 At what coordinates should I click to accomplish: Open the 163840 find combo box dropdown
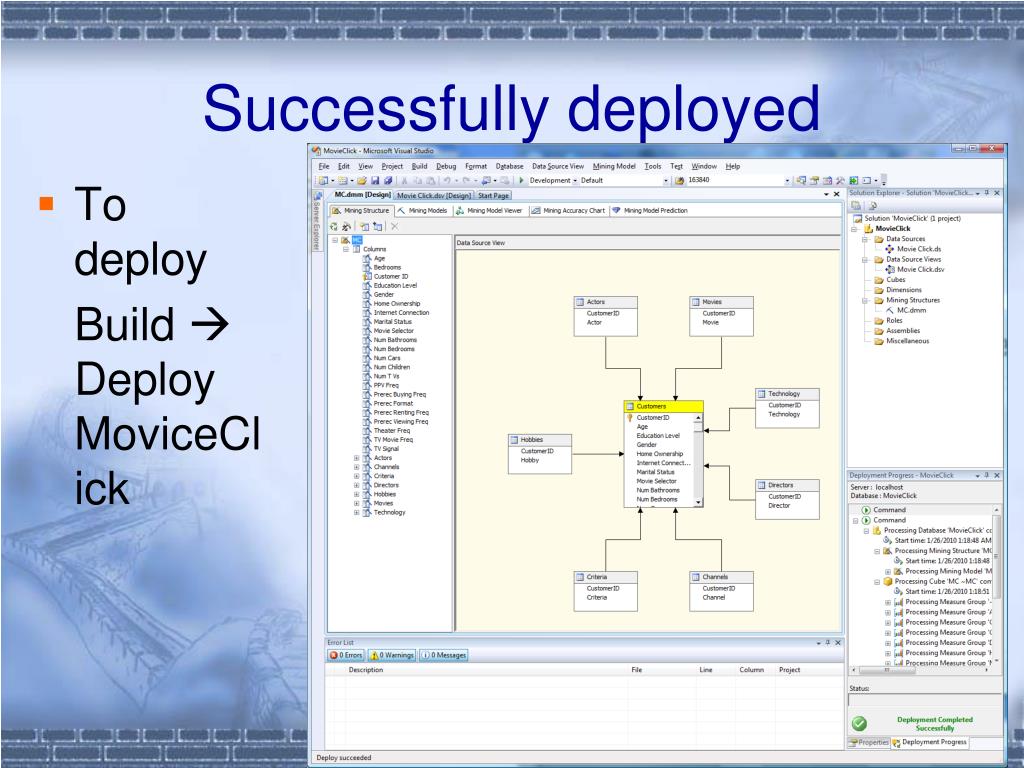(787, 181)
